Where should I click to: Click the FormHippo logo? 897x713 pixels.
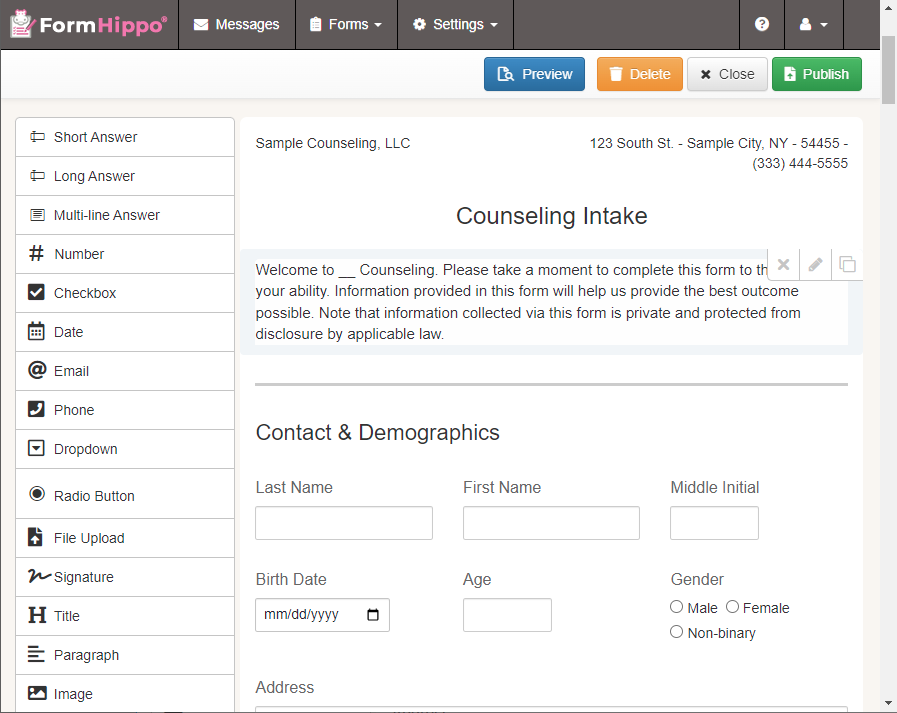coord(89,24)
